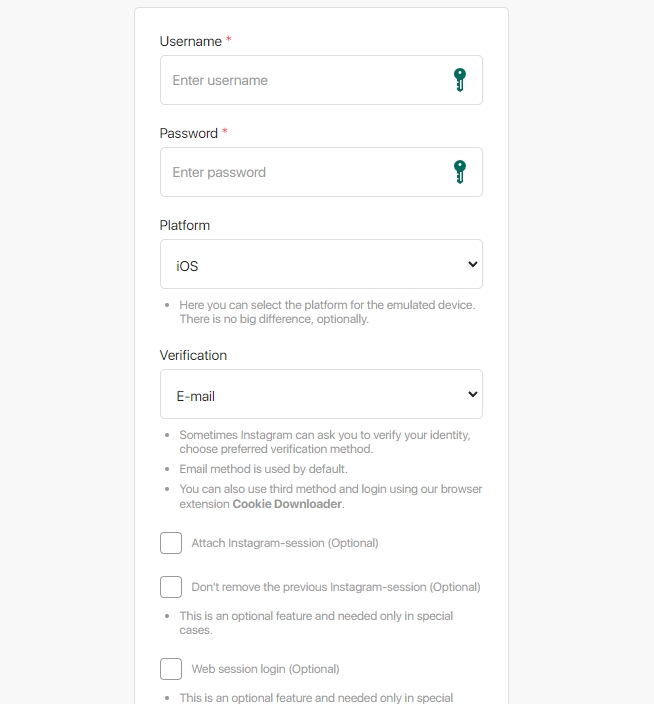Click the Platform section label
Image resolution: width=654 pixels, height=704 pixels.
pyautogui.click(x=185, y=225)
